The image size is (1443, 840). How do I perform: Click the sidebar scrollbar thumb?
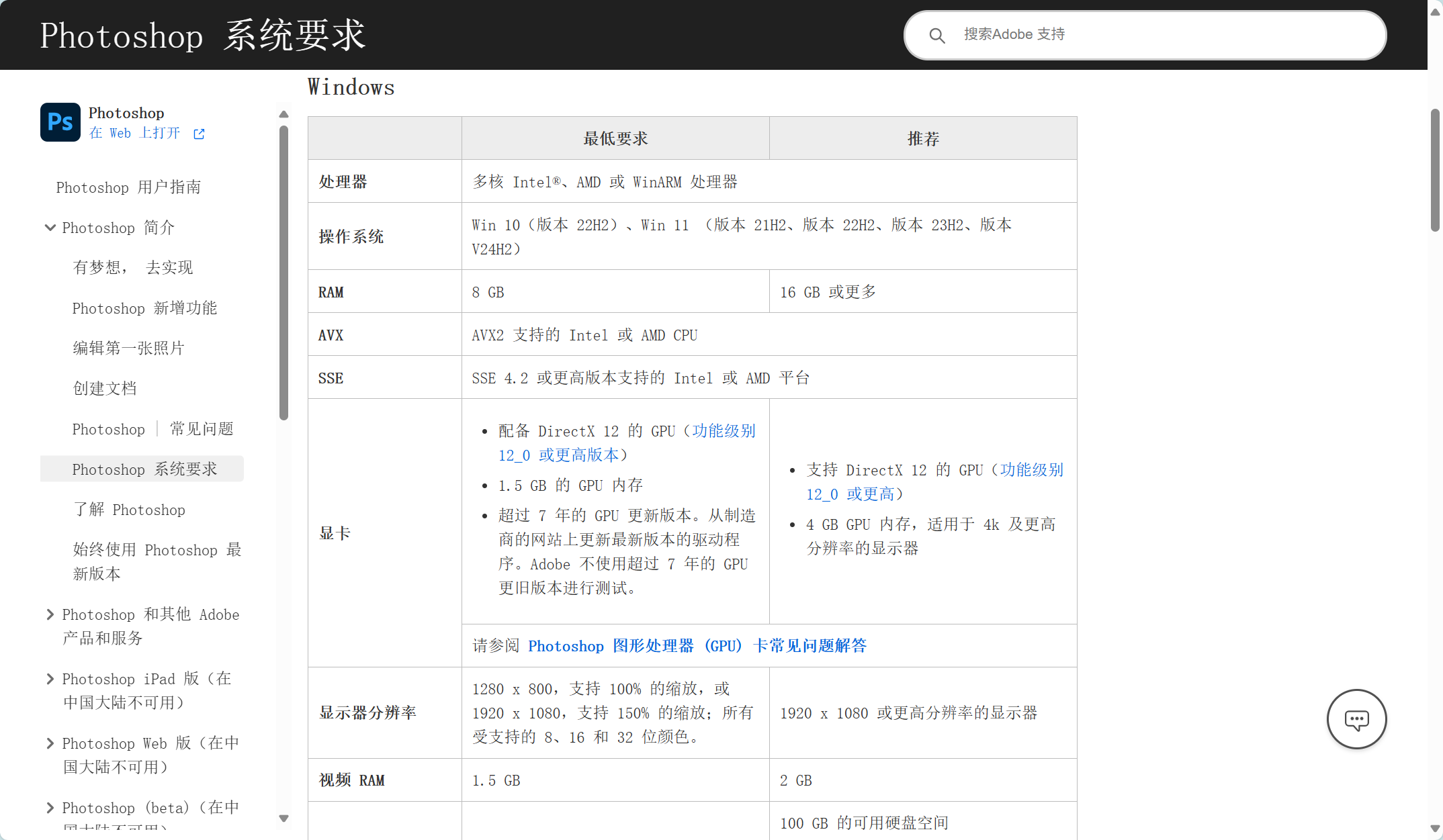coord(283,273)
